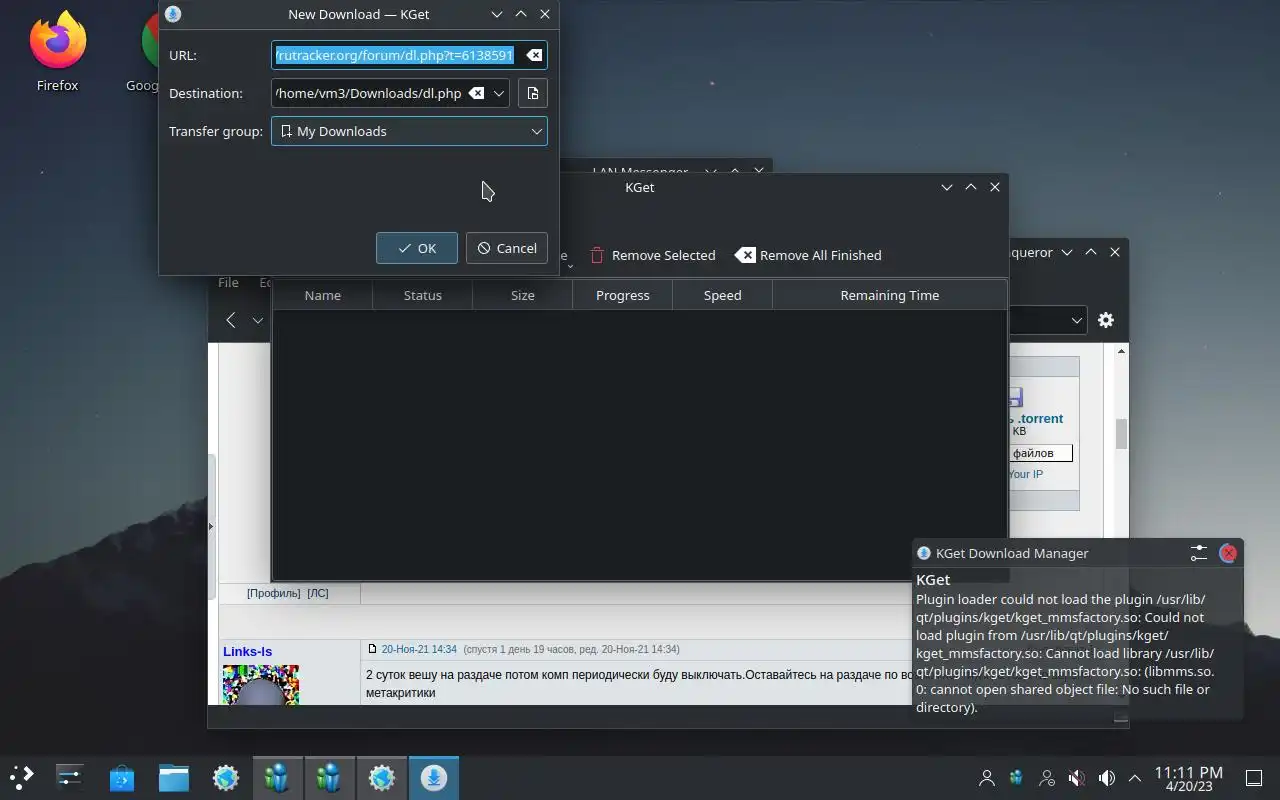Viewport: 1280px width, 800px height.
Task: Sort transfers by Size column
Action: (x=522, y=295)
